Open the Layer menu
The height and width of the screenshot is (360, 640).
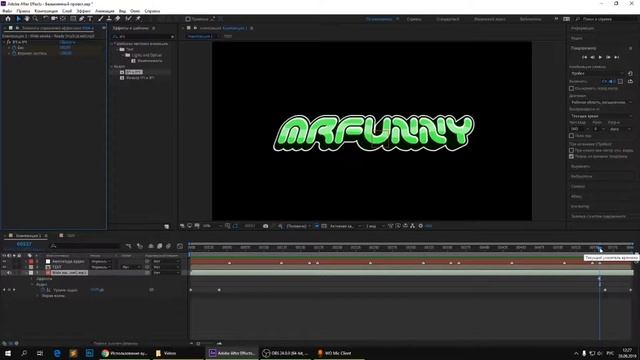tap(67, 11)
